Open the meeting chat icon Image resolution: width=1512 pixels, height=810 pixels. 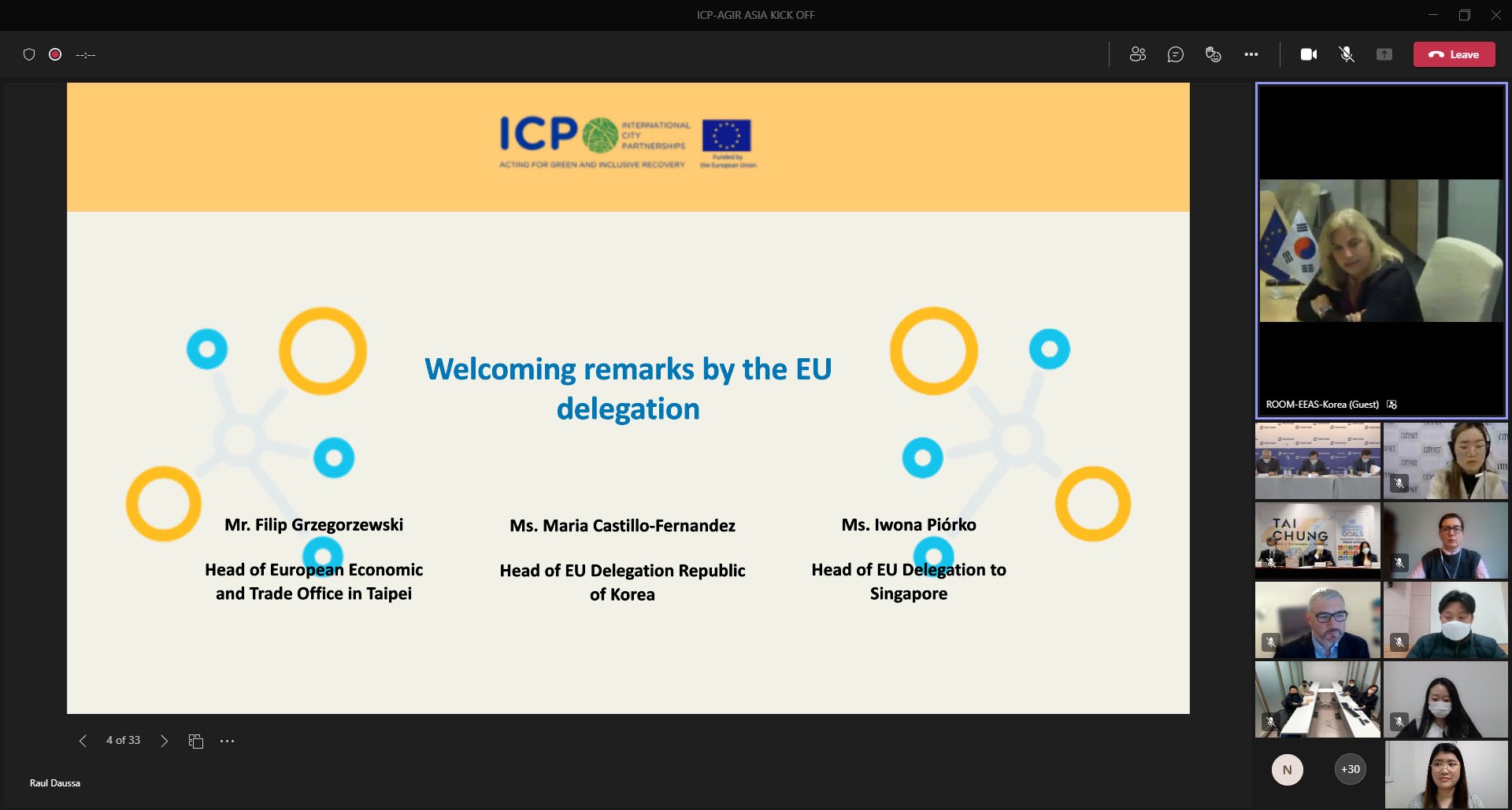1175,54
